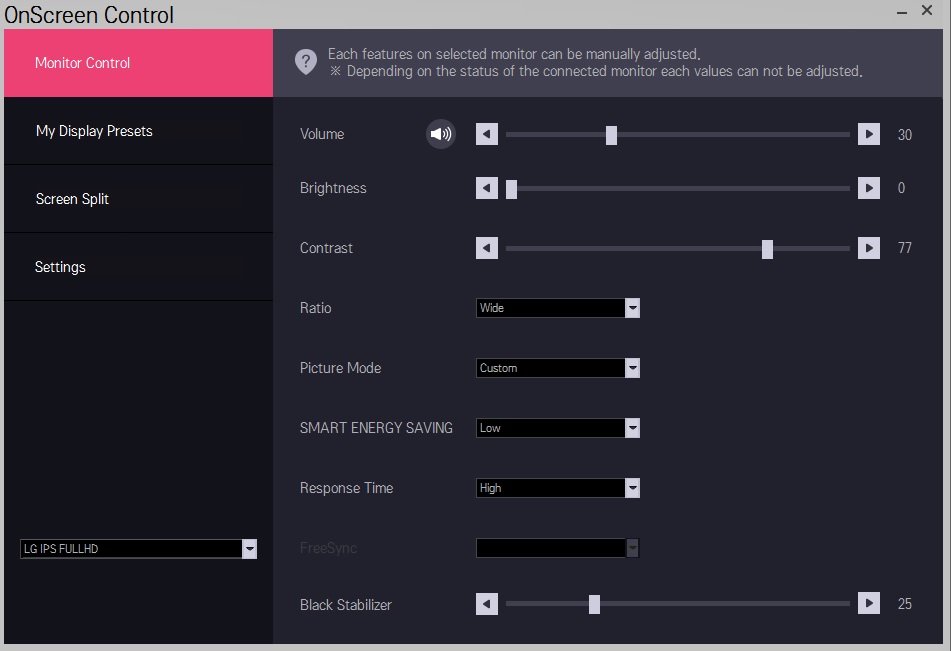Viewport: 951px width, 651px height.
Task: Switch to My Display Presets
Action: [138, 131]
